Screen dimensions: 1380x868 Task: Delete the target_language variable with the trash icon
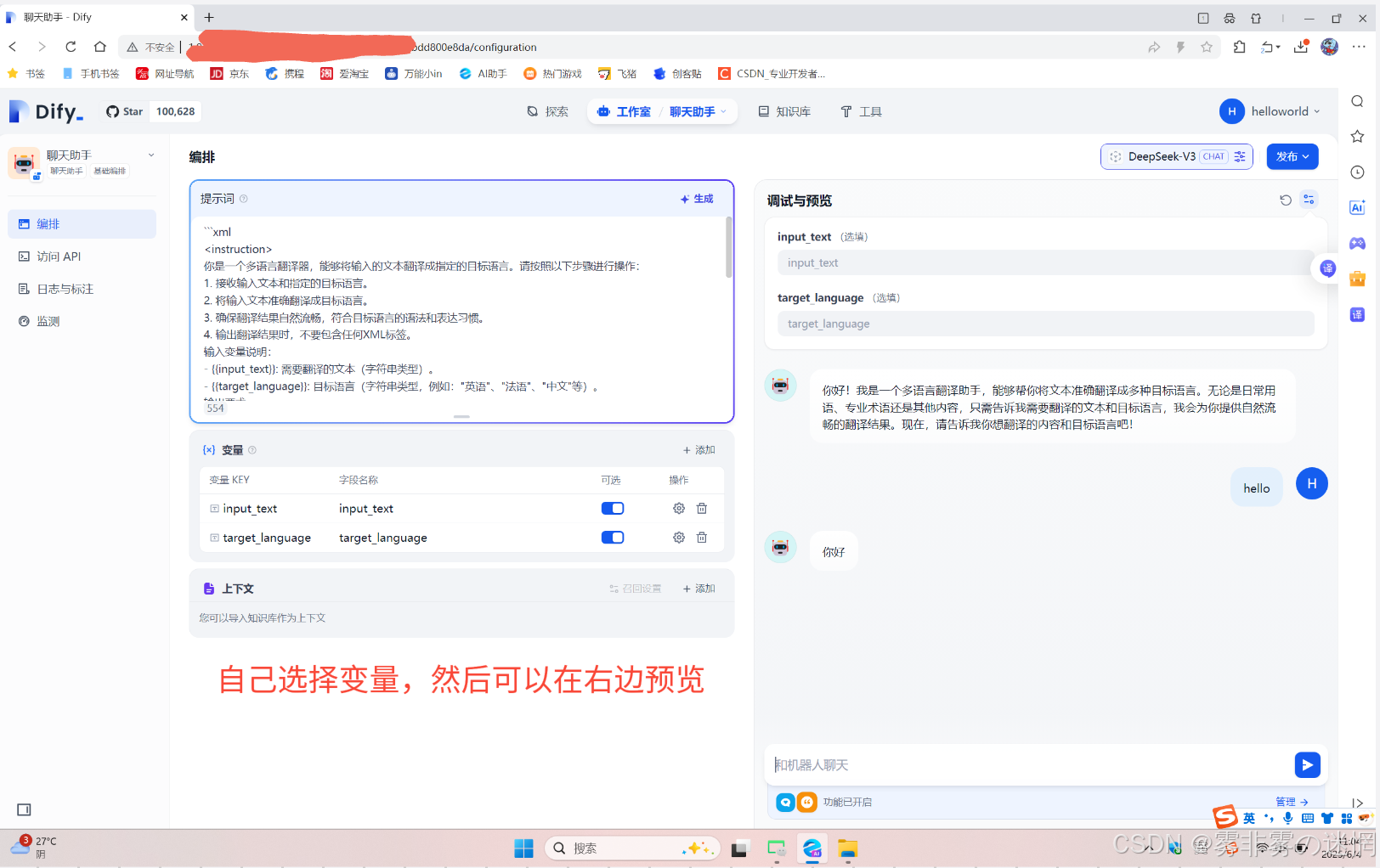click(x=702, y=538)
